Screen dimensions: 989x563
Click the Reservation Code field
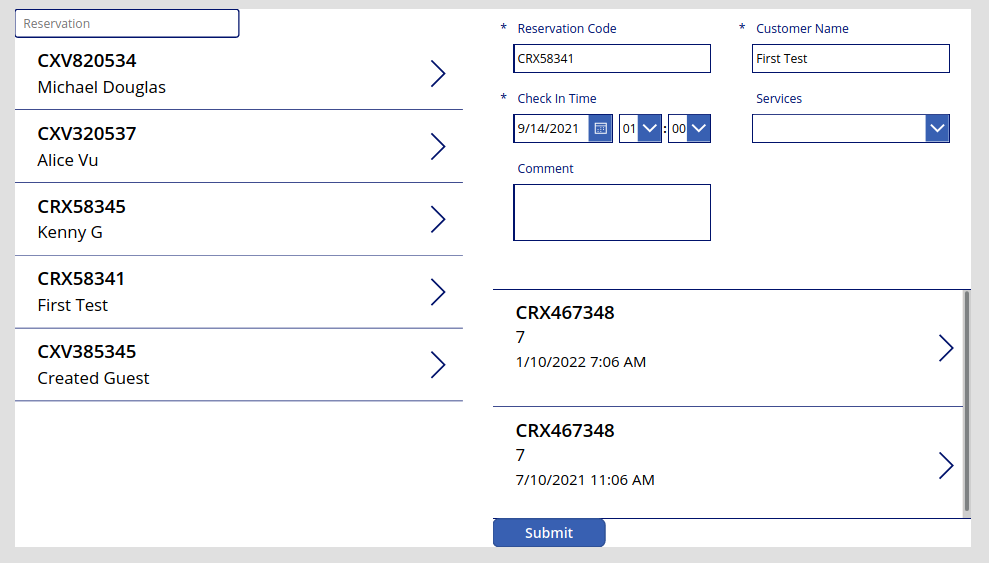tap(612, 59)
